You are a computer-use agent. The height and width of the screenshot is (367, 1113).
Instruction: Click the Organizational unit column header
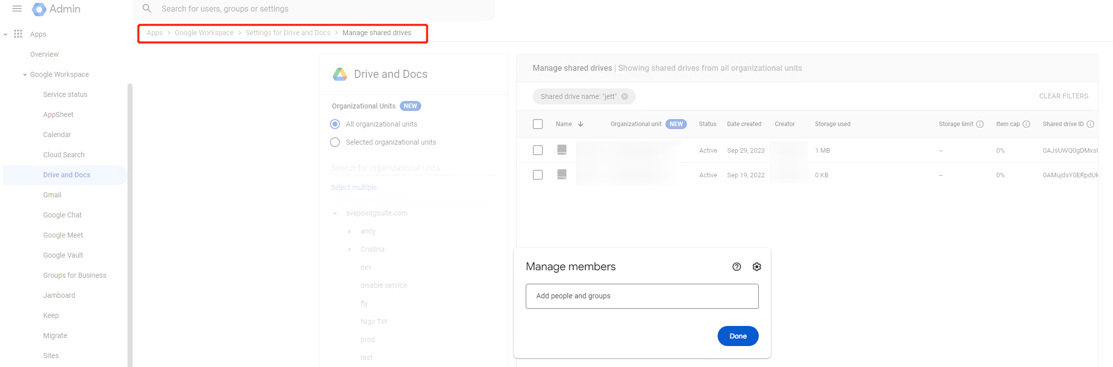pos(636,124)
